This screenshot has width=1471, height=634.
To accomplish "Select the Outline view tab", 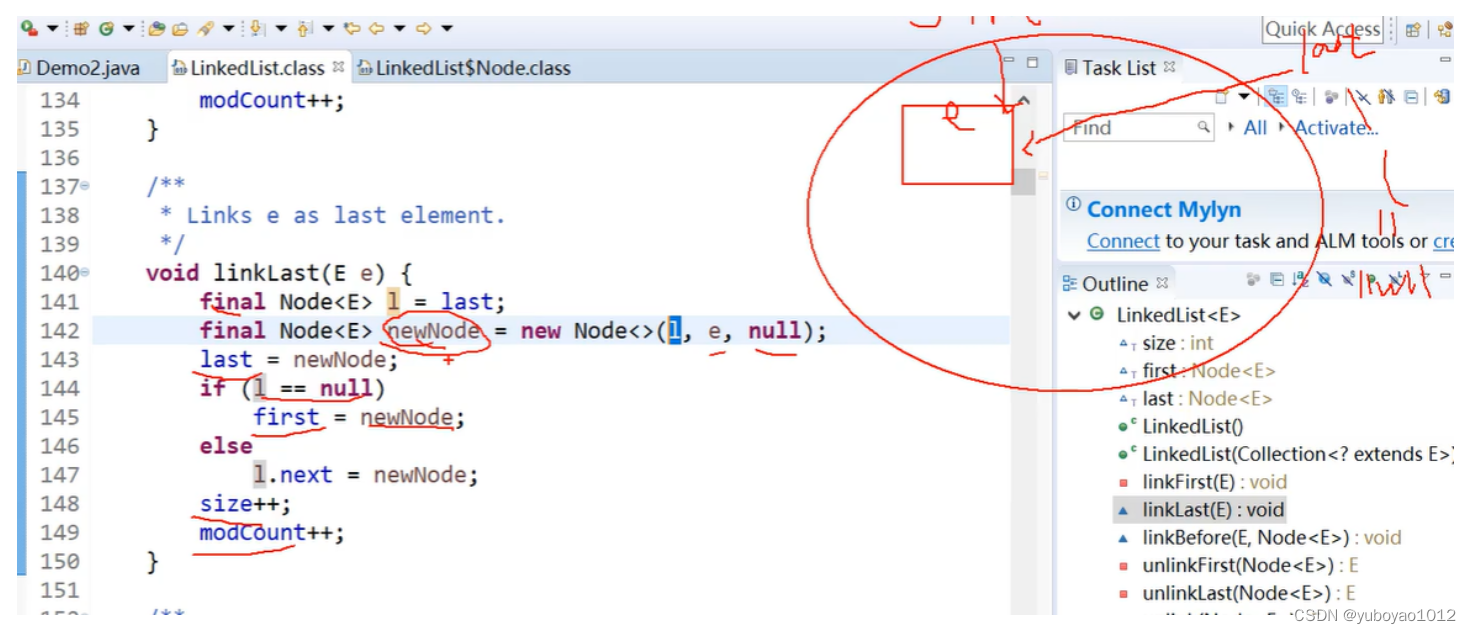I will 1115,283.
